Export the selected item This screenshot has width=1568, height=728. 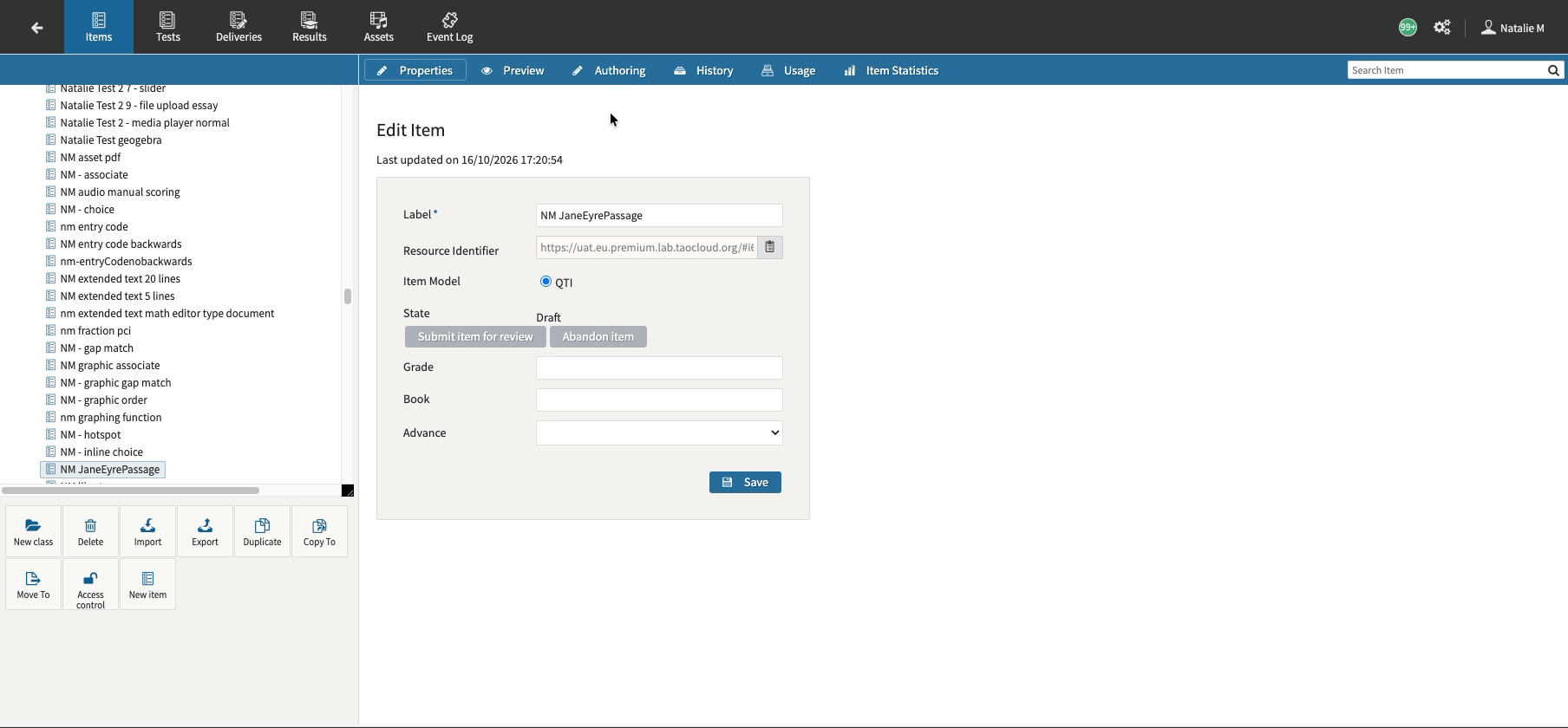coord(205,531)
